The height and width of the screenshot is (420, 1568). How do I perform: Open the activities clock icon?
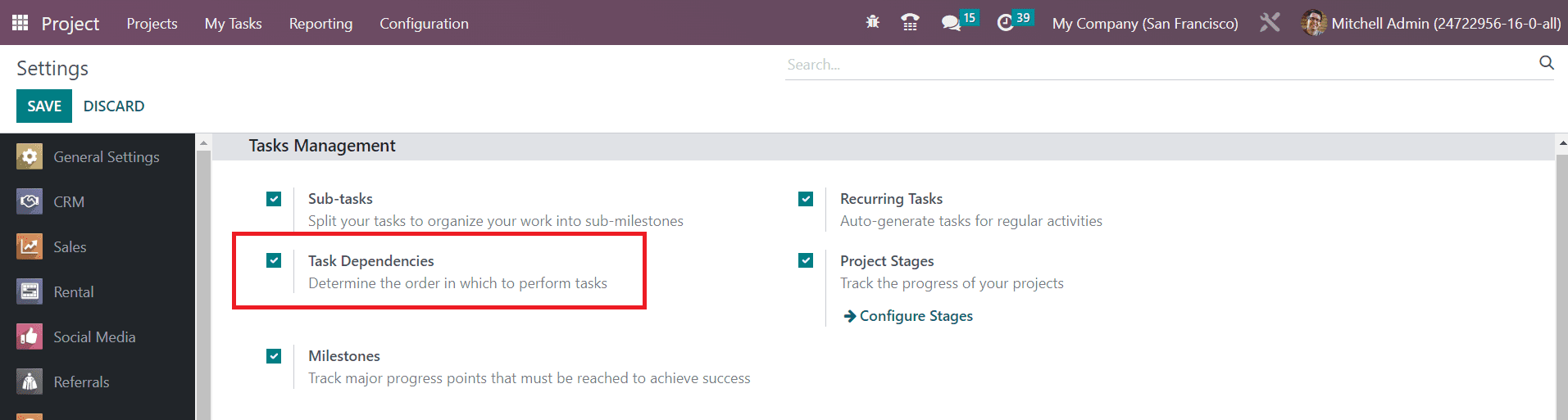click(x=1006, y=23)
